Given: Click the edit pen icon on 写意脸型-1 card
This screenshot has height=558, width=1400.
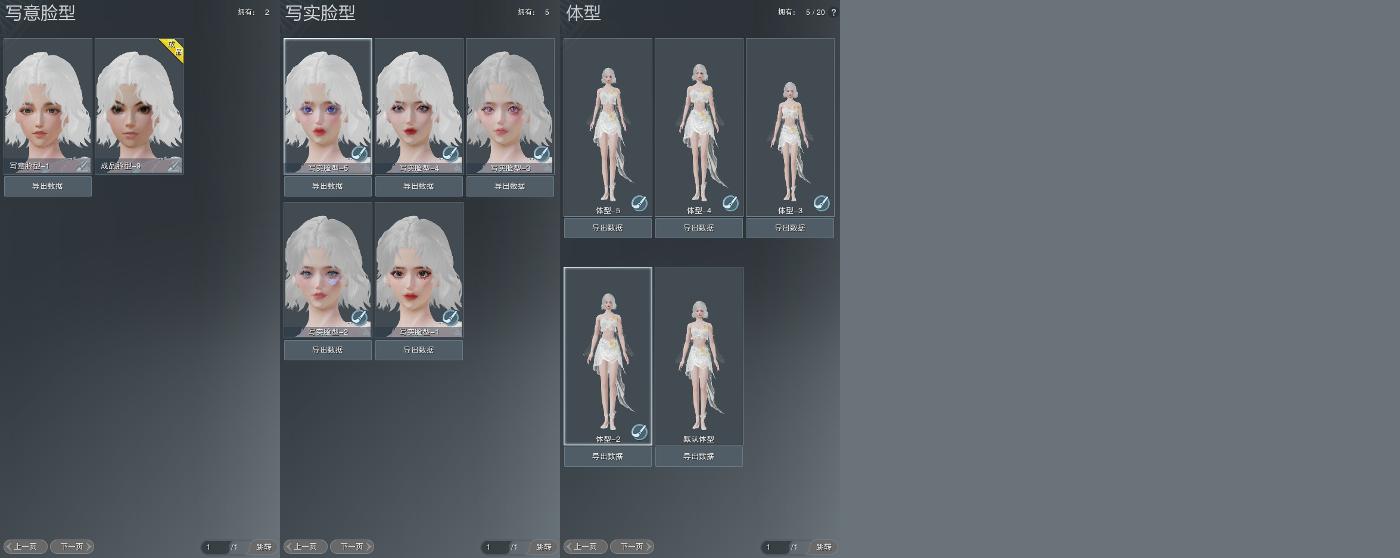Looking at the screenshot, I should pos(83,165).
